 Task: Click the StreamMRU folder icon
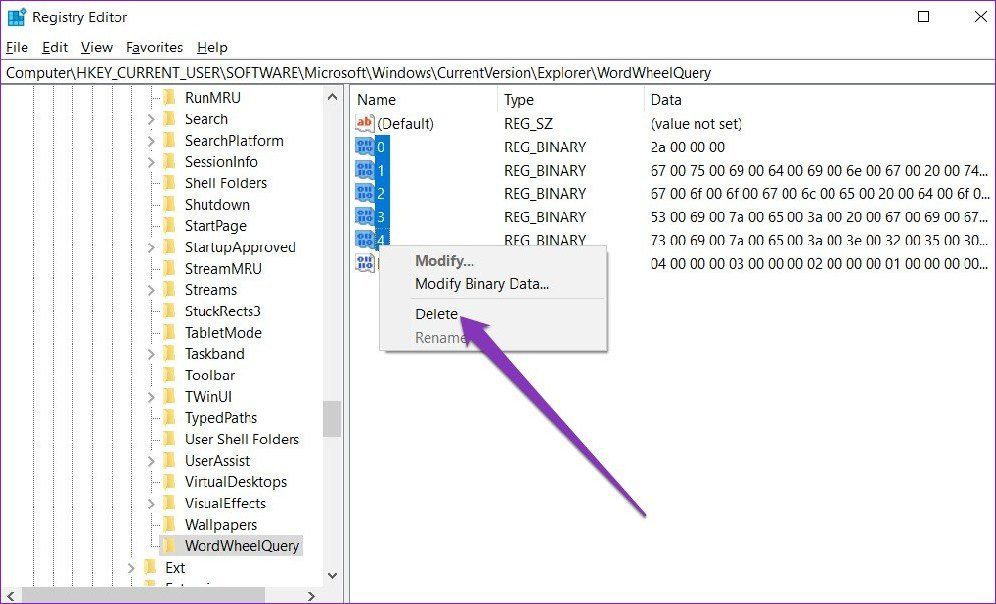point(169,269)
